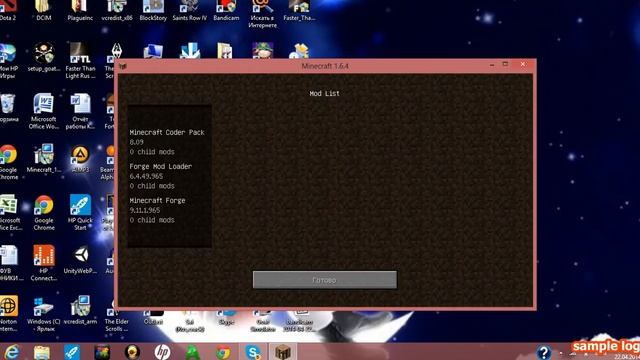This screenshot has height=360, width=640.
Task: Open HP Quick Start desktop shortcut
Action: click(x=80, y=213)
